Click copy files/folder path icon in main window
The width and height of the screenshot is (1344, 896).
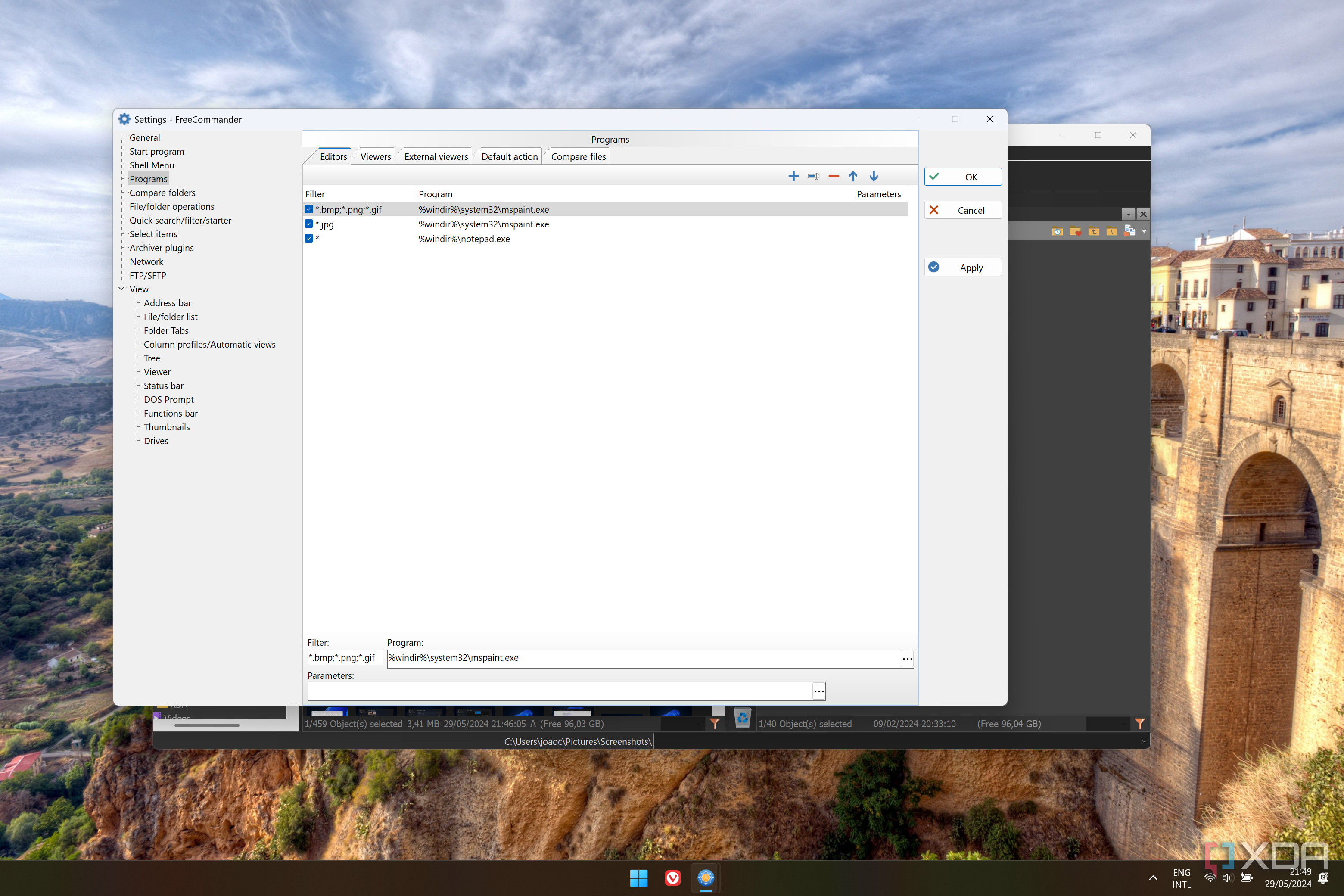pyautogui.click(x=1130, y=231)
